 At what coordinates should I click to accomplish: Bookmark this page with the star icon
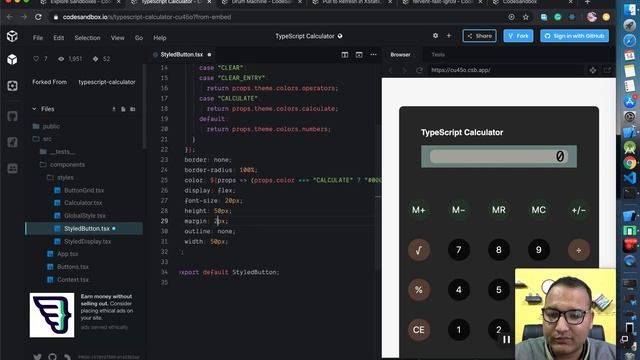coord(526,17)
